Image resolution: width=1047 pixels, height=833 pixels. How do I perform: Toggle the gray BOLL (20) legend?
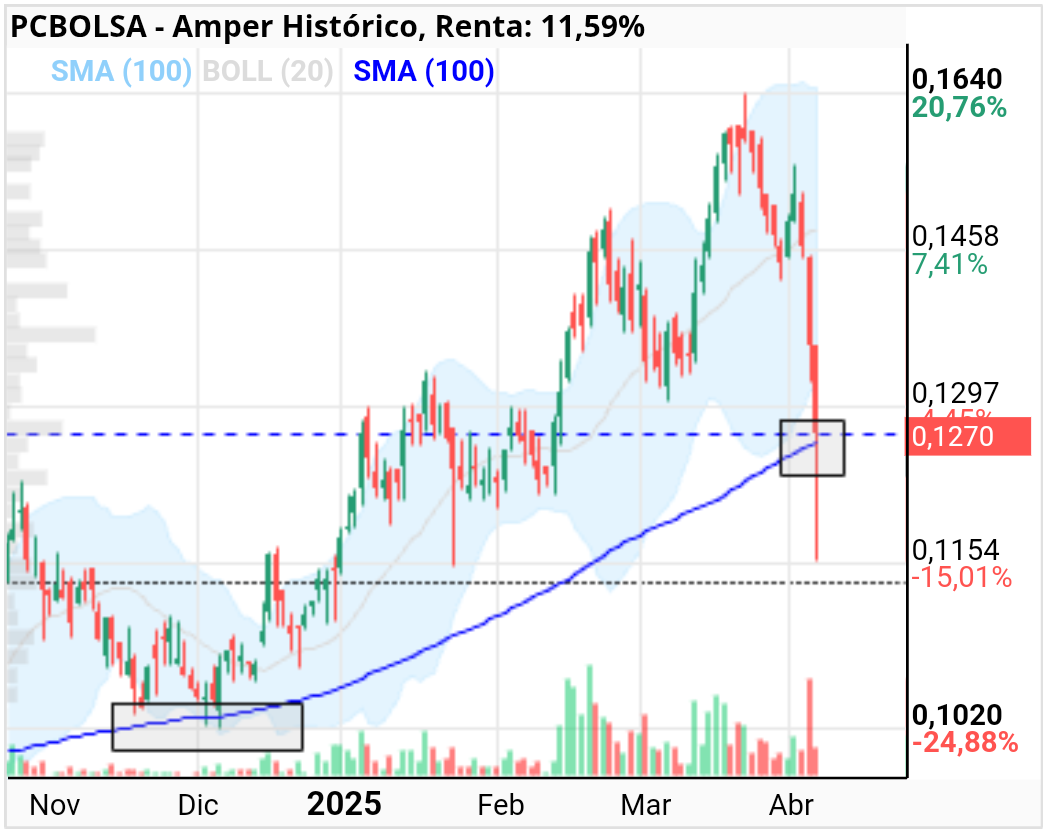tap(268, 71)
